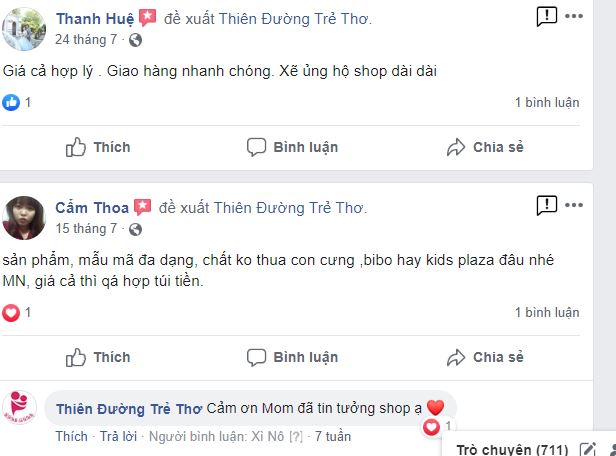
Task: Open Cẩm Thoa's profile picture
Action: point(24,218)
